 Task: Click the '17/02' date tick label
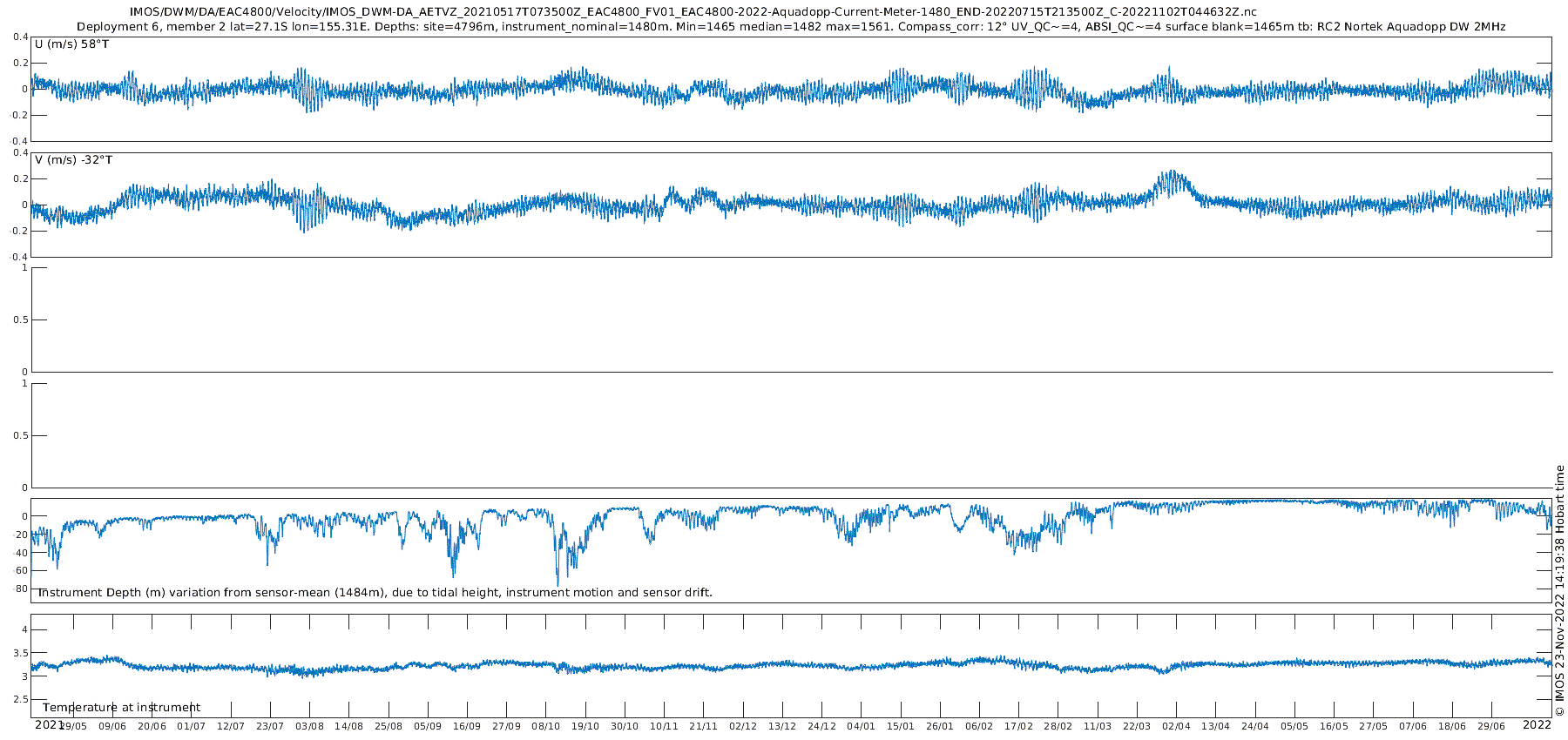click(1018, 726)
